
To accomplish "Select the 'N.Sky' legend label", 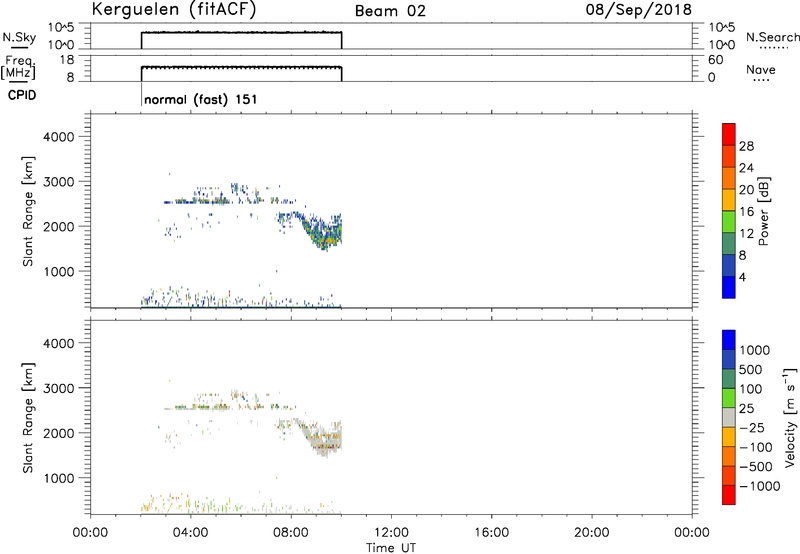I will (19, 38).
